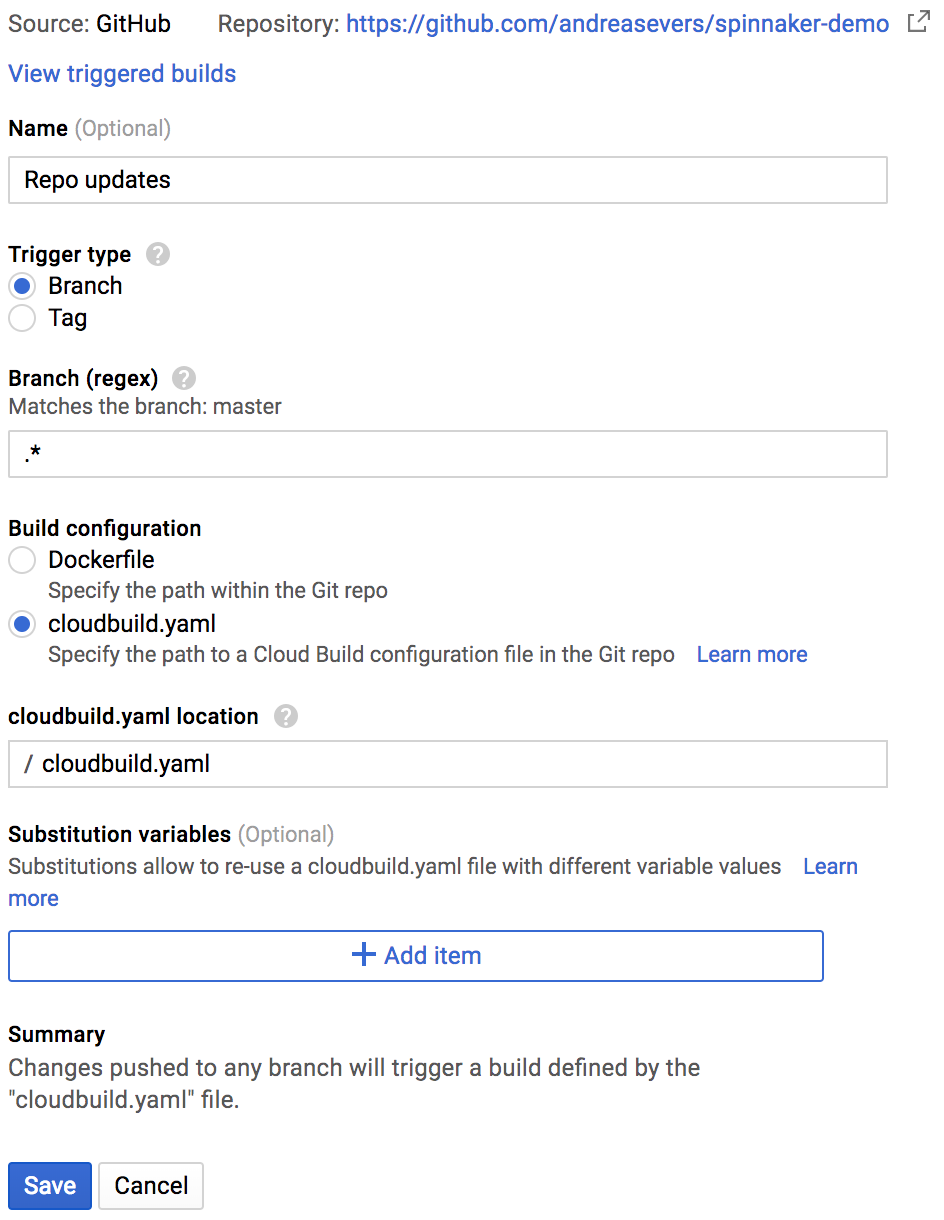
Task: Add a substitution variable item
Action: [x=416, y=956]
